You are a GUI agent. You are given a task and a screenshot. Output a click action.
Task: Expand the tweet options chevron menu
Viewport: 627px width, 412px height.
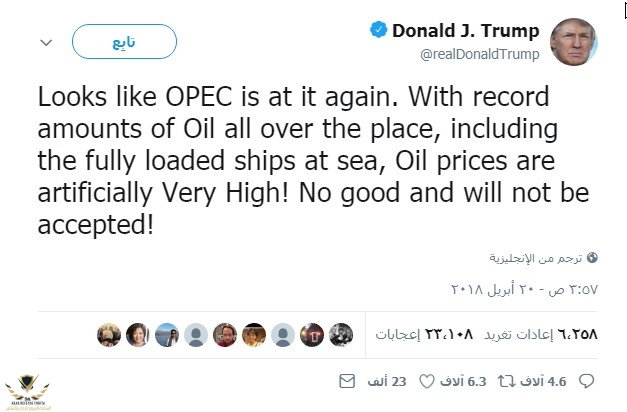click(46, 42)
